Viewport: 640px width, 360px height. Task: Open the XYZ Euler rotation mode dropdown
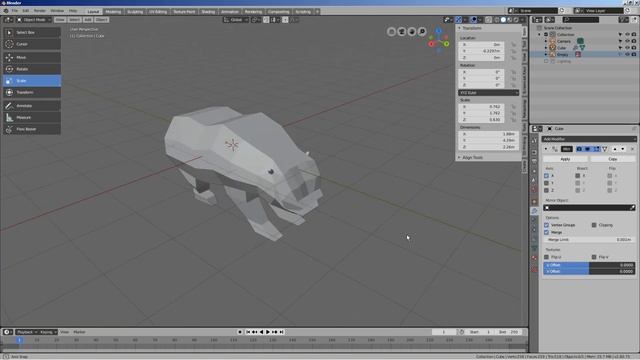pos(488,93)
